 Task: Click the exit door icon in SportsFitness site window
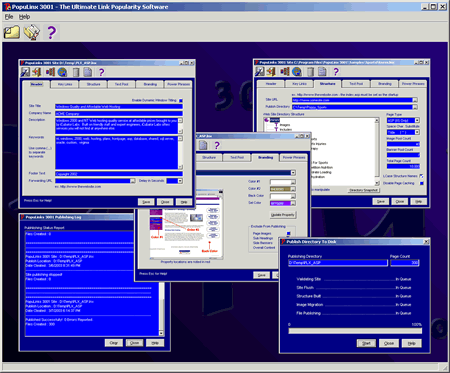[271, 71]
